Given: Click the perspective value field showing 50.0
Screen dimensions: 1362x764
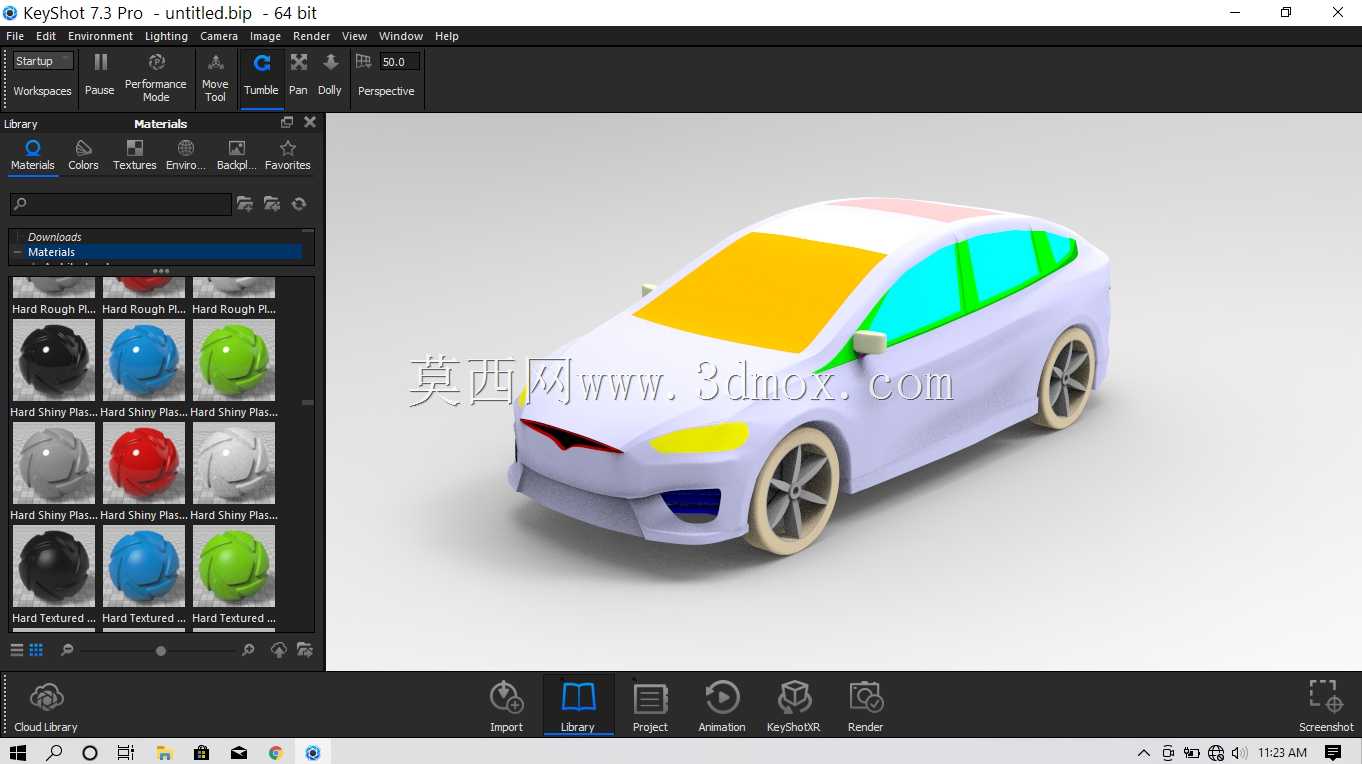Looking at the screenshot, I should coord(399,62).
